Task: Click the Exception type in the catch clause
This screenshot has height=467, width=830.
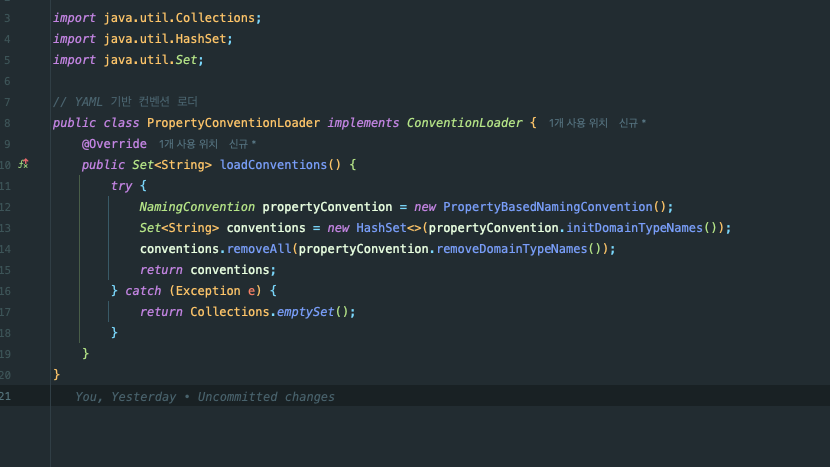Action: [208, 291]
